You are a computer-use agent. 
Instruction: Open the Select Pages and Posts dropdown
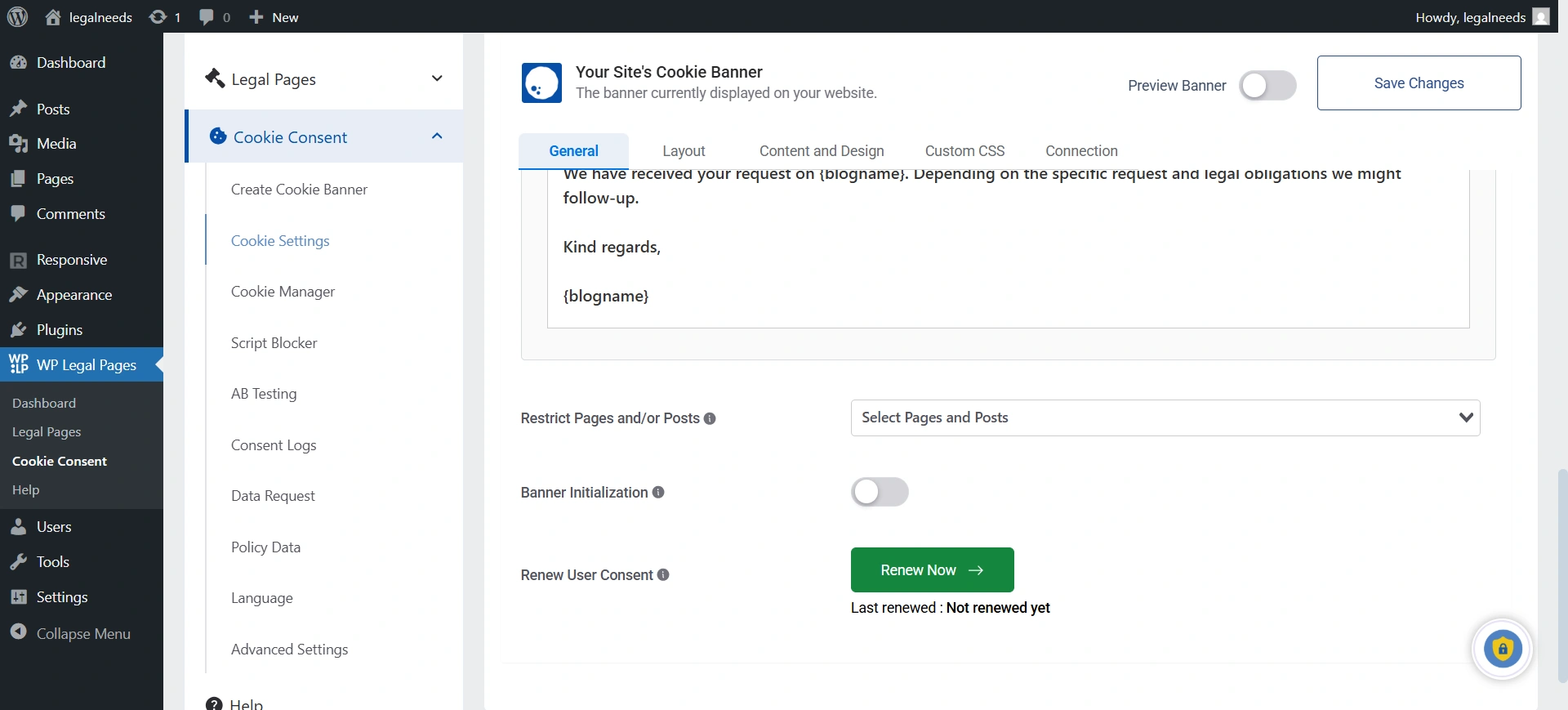[1165, 418]
